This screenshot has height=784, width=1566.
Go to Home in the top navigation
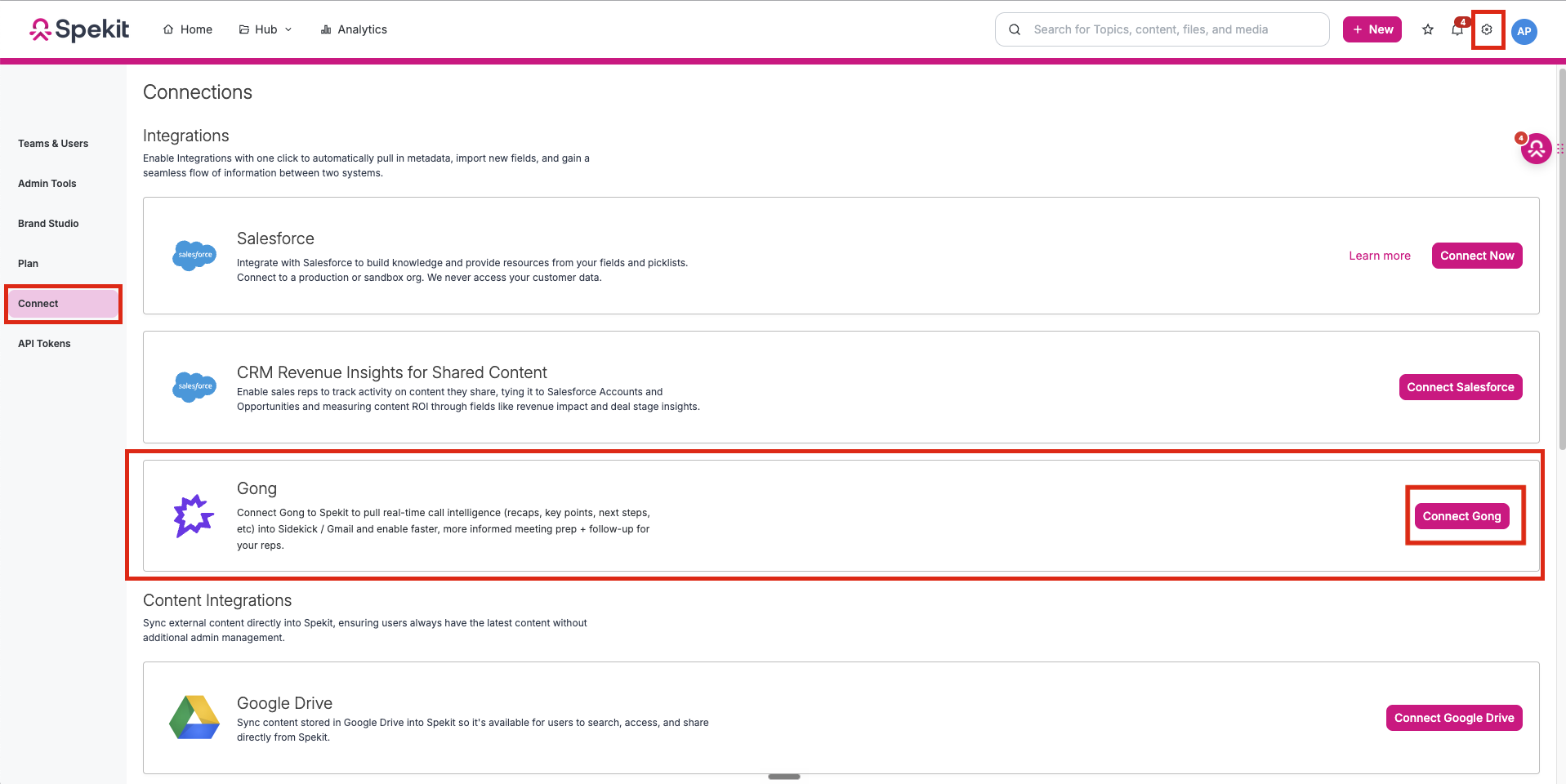(188, 29)
